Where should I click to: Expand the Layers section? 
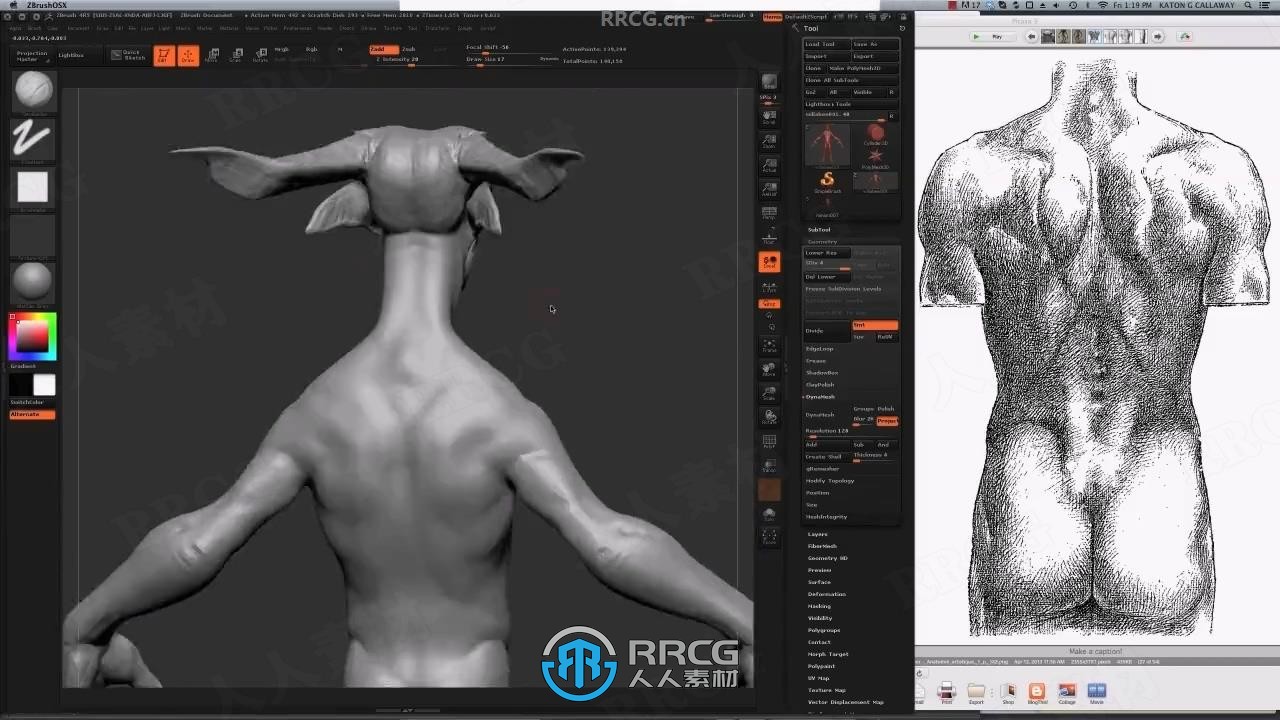click(x=818, y=534)
